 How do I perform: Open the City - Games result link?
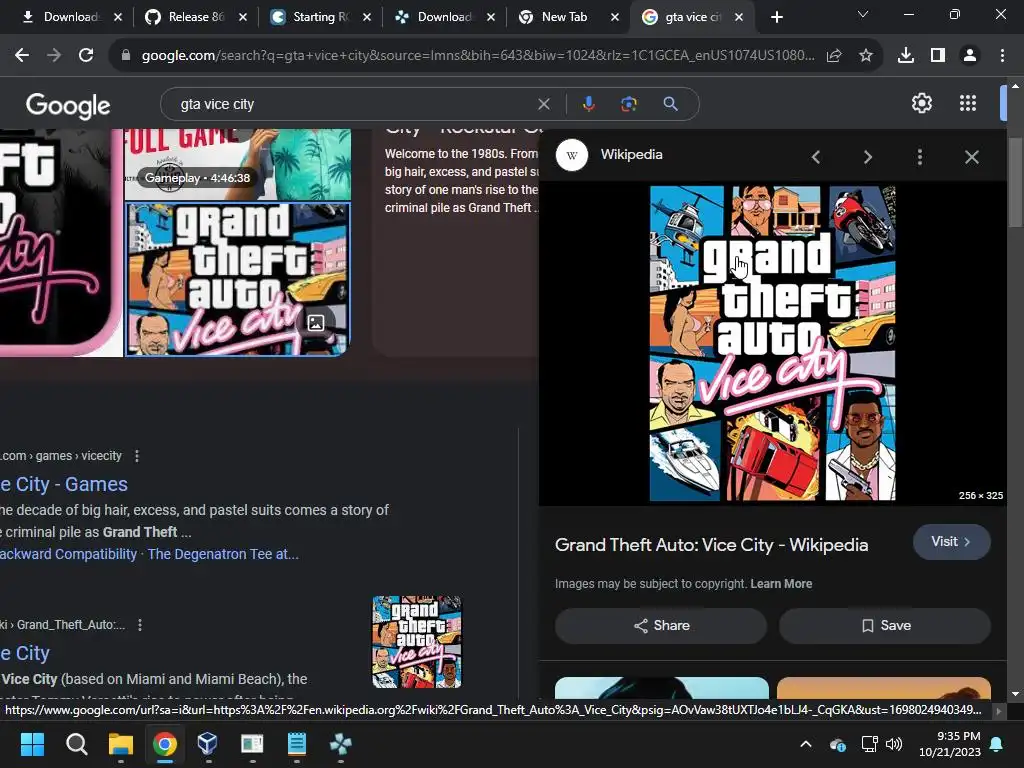pyautogui.click(x=64, y=485)
